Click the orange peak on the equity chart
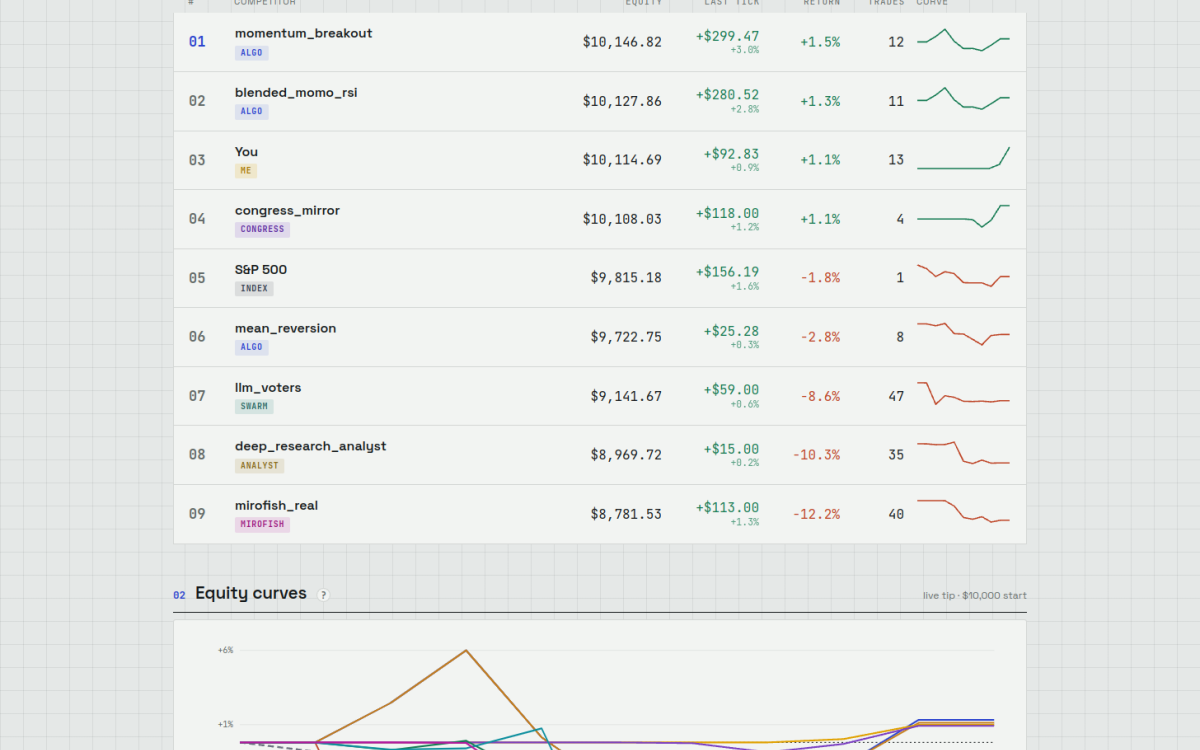This screenshot has height=750, width=1200. tap(466, 650)
